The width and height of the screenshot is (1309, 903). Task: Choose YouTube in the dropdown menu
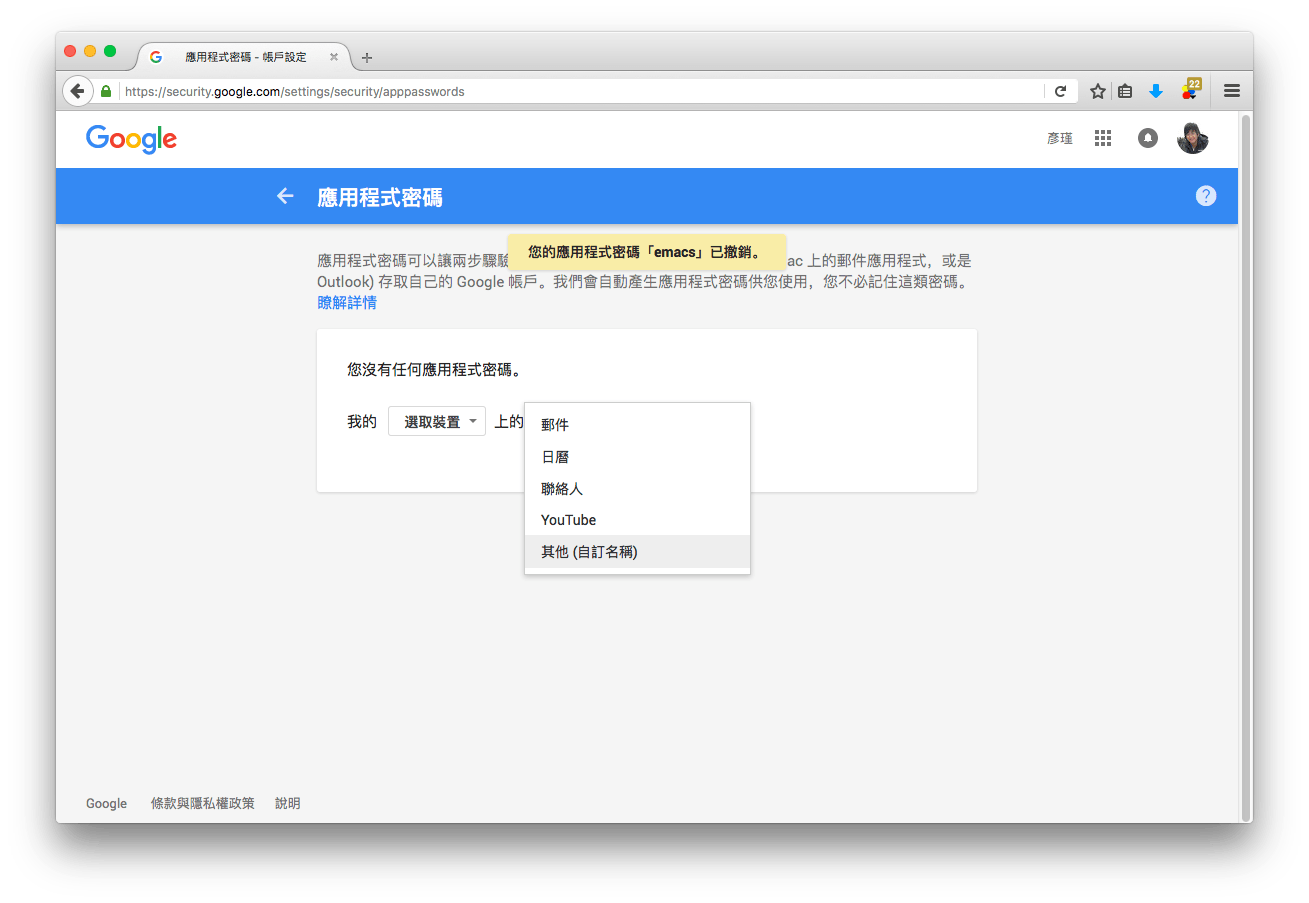tap(568, 520)
